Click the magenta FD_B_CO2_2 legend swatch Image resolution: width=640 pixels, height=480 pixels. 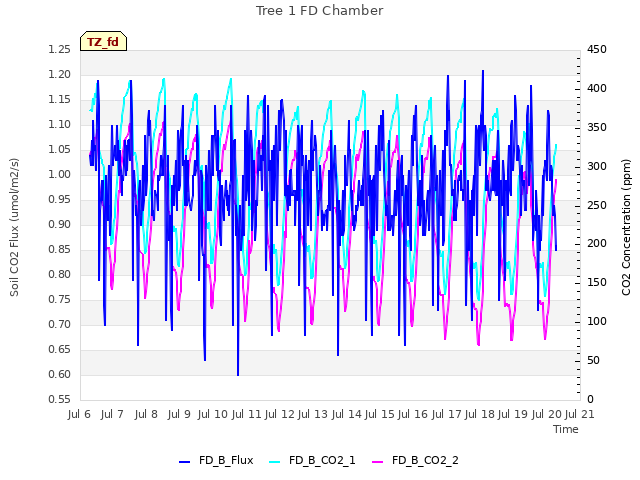[378, 462]
